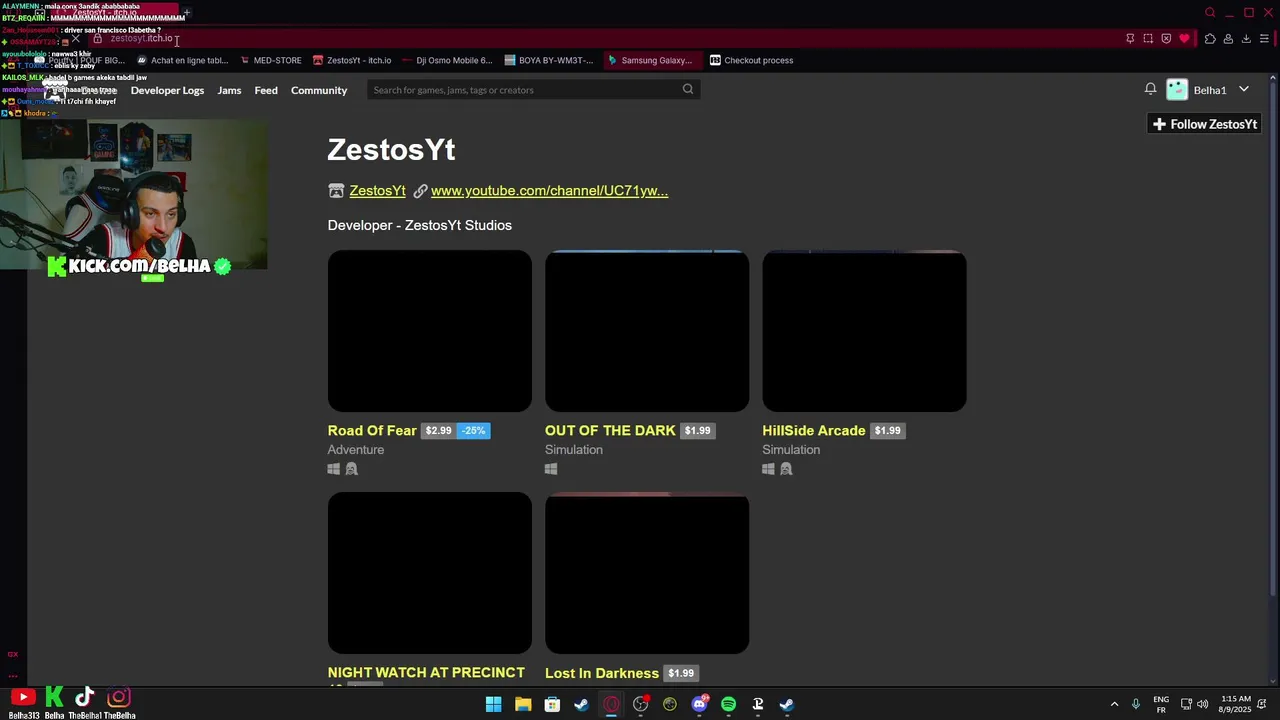Open the extensions cube icon

point(1210,39)
